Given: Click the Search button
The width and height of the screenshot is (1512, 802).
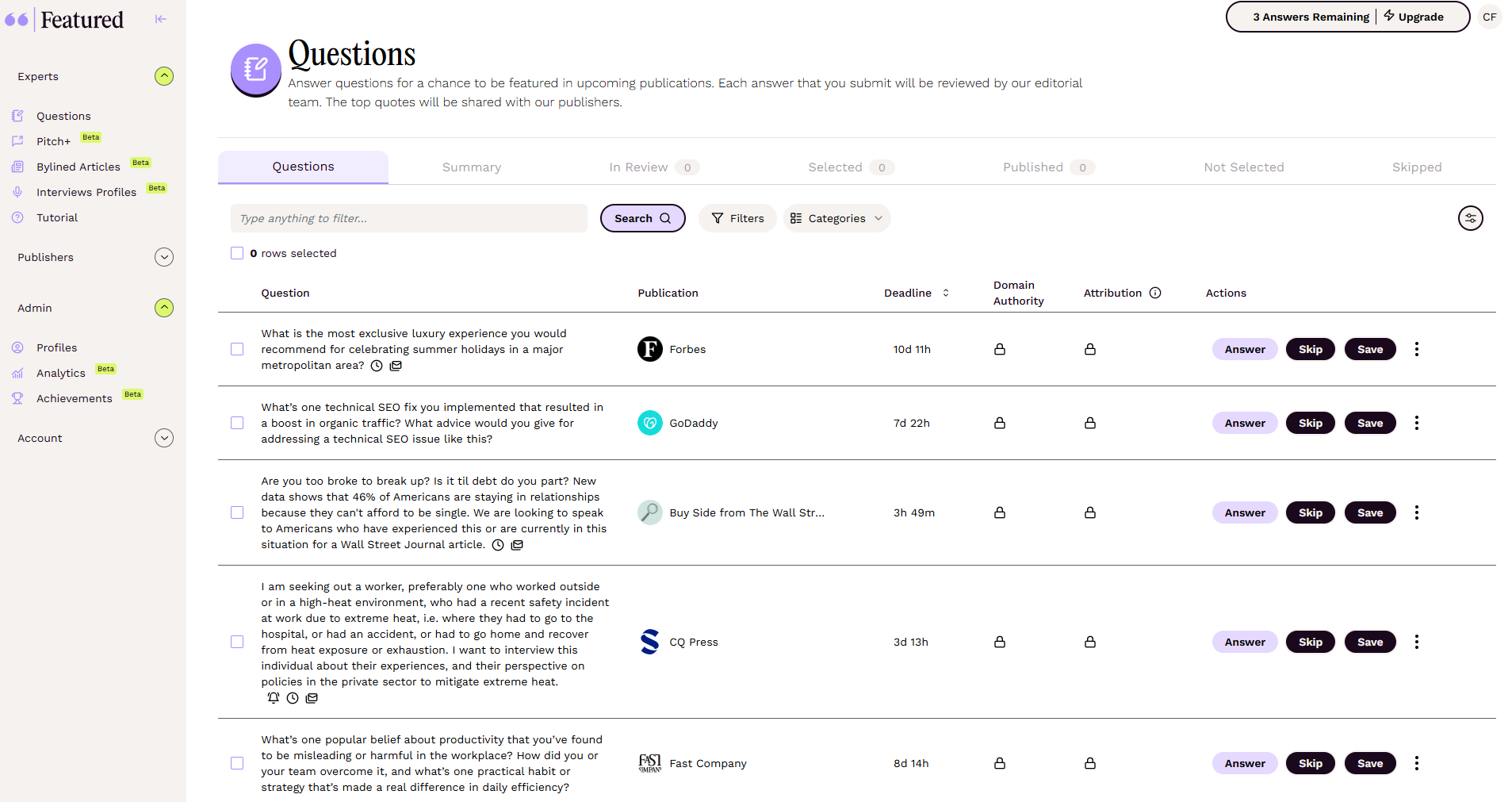Looking at the screenshot, I should point(643,218).
